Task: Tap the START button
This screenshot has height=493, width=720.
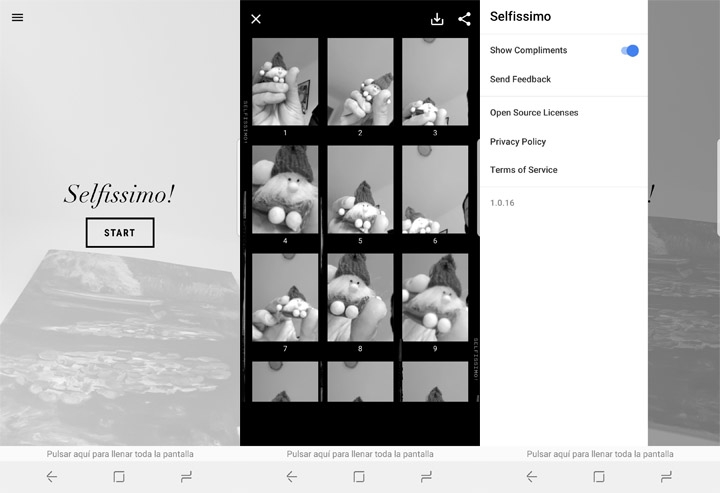Action: pyautogui.click(x=120, y=233)
